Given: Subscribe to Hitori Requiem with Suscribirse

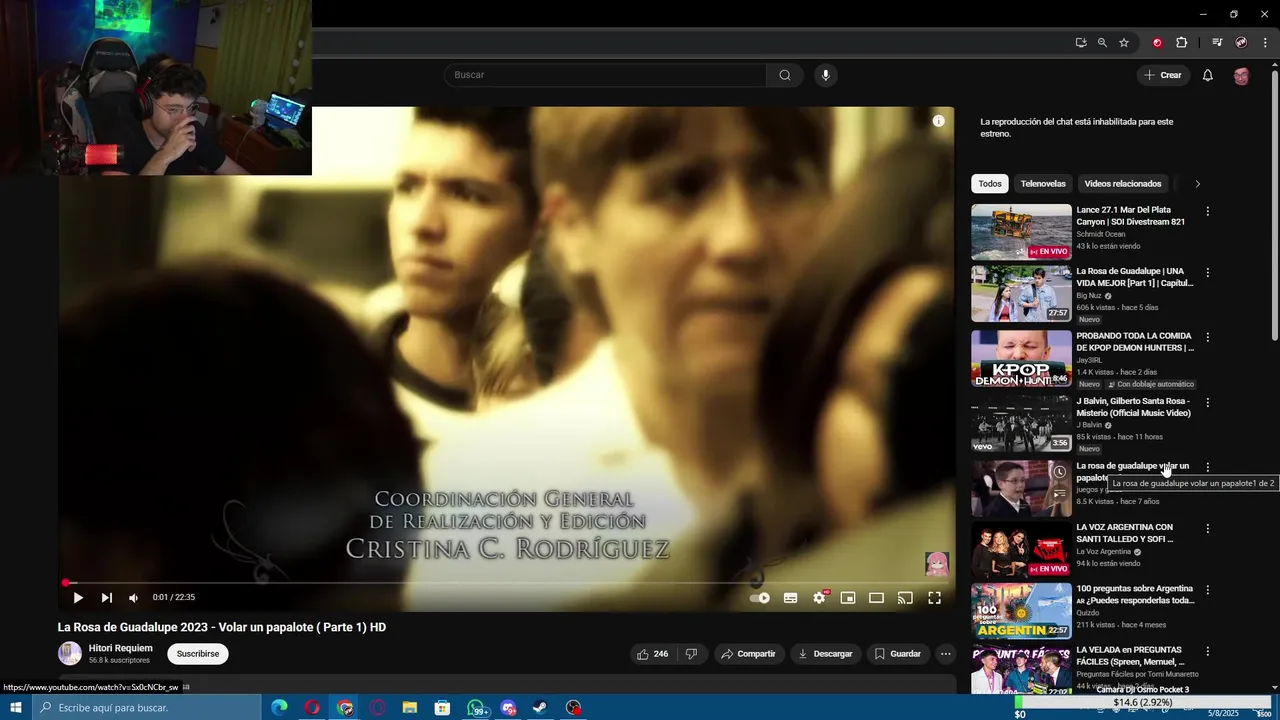Looking at the screenshot, I should [198, 654].
